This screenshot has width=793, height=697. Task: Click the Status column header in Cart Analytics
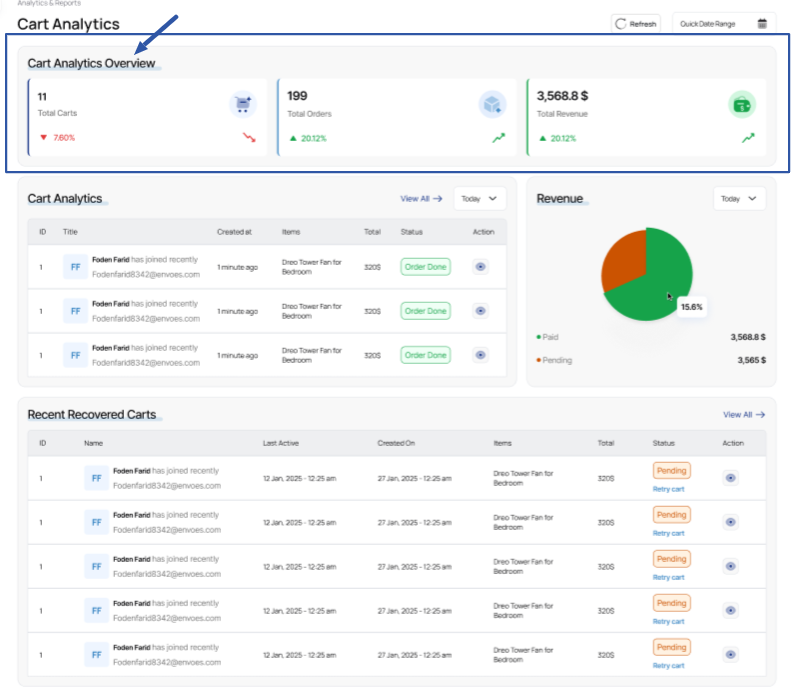coord(413,232)
